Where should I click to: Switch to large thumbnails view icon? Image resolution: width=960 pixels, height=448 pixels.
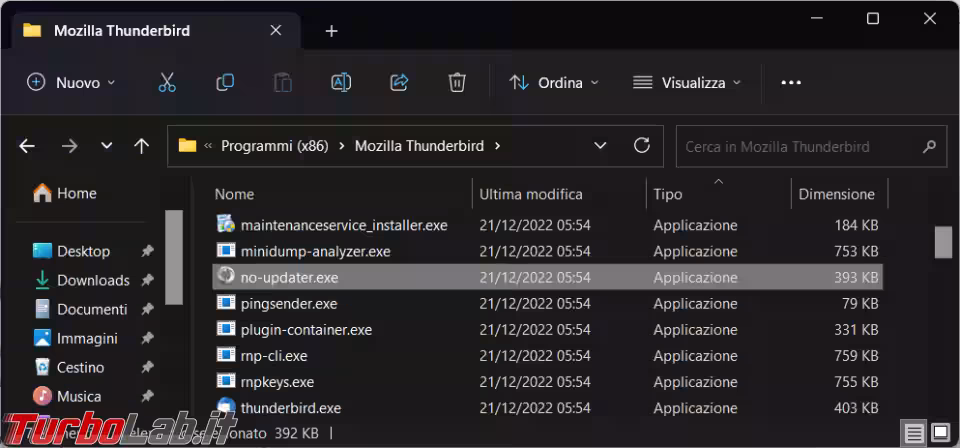(940, 434)
